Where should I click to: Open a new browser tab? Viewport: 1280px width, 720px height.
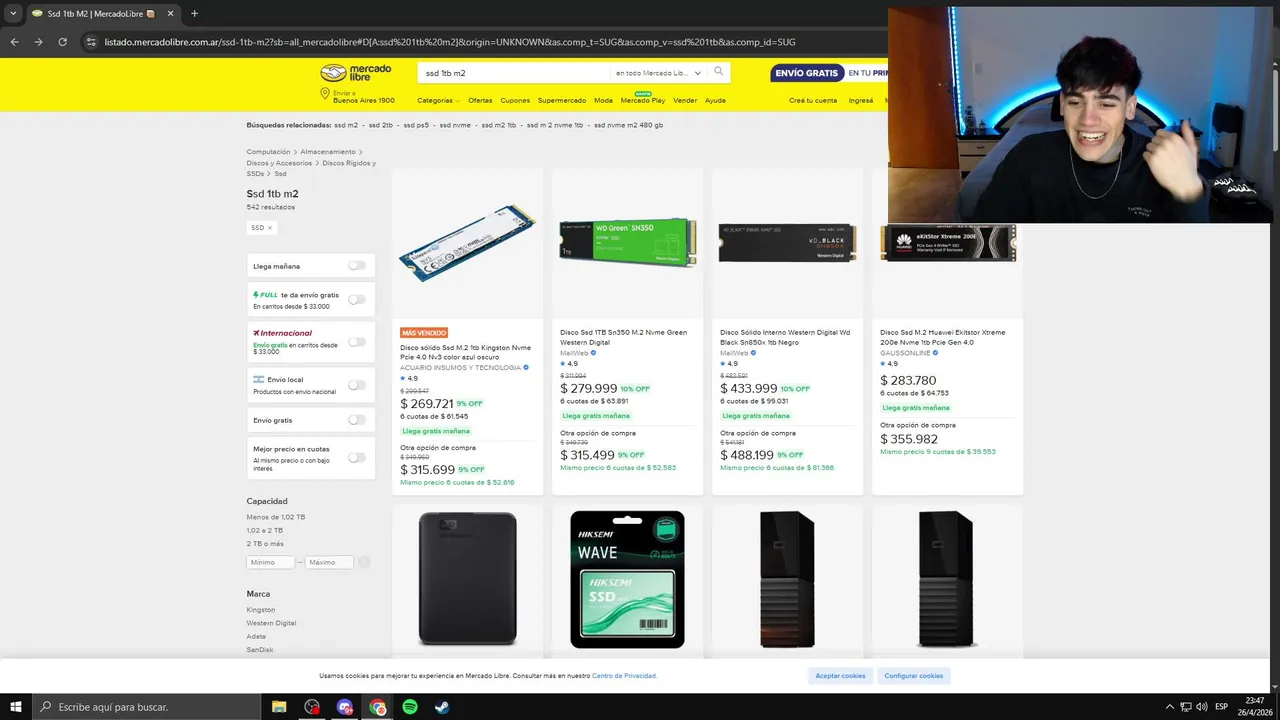(x=194, y=13)
